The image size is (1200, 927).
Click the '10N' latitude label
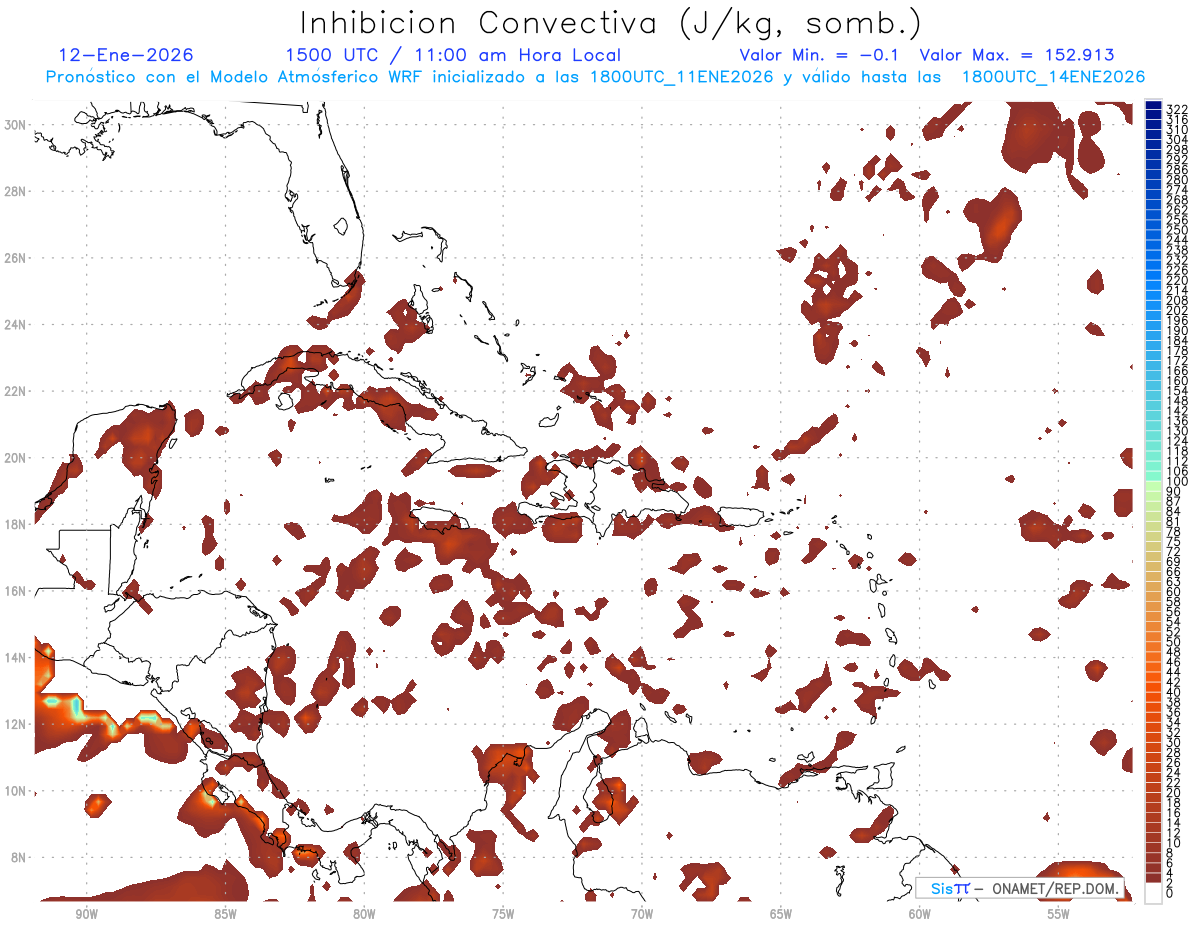click(15, 791)
